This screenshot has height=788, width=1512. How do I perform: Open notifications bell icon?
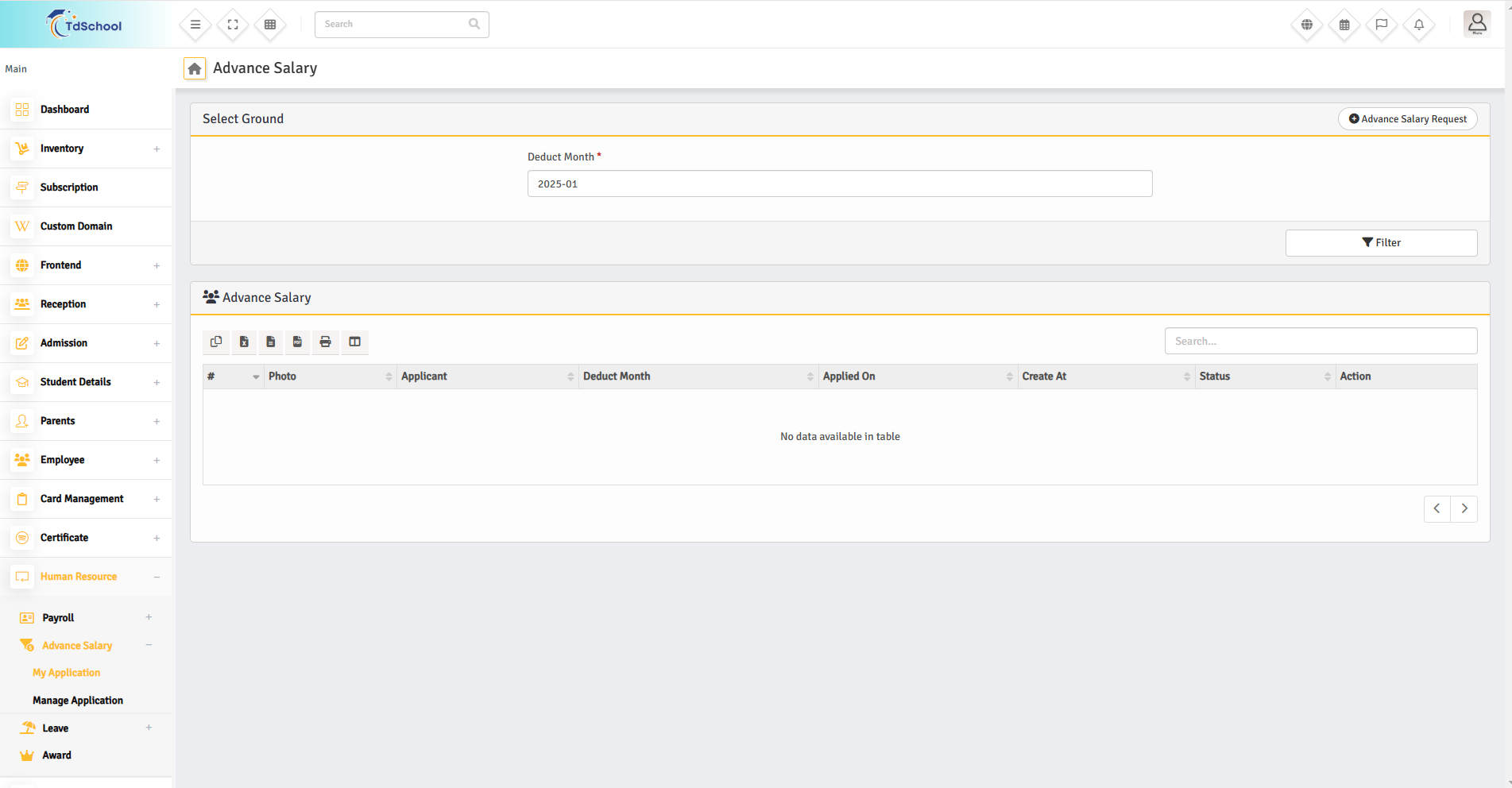(1418, 25)
